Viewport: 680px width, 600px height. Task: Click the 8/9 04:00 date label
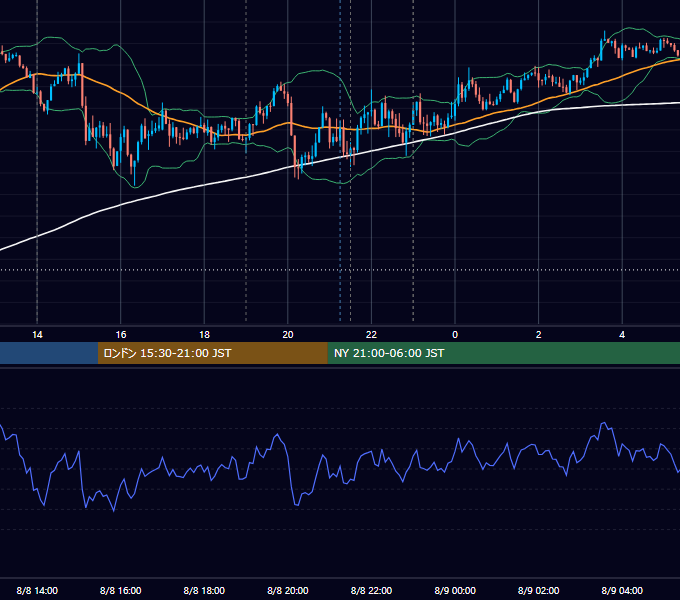(x=622, y=590)
